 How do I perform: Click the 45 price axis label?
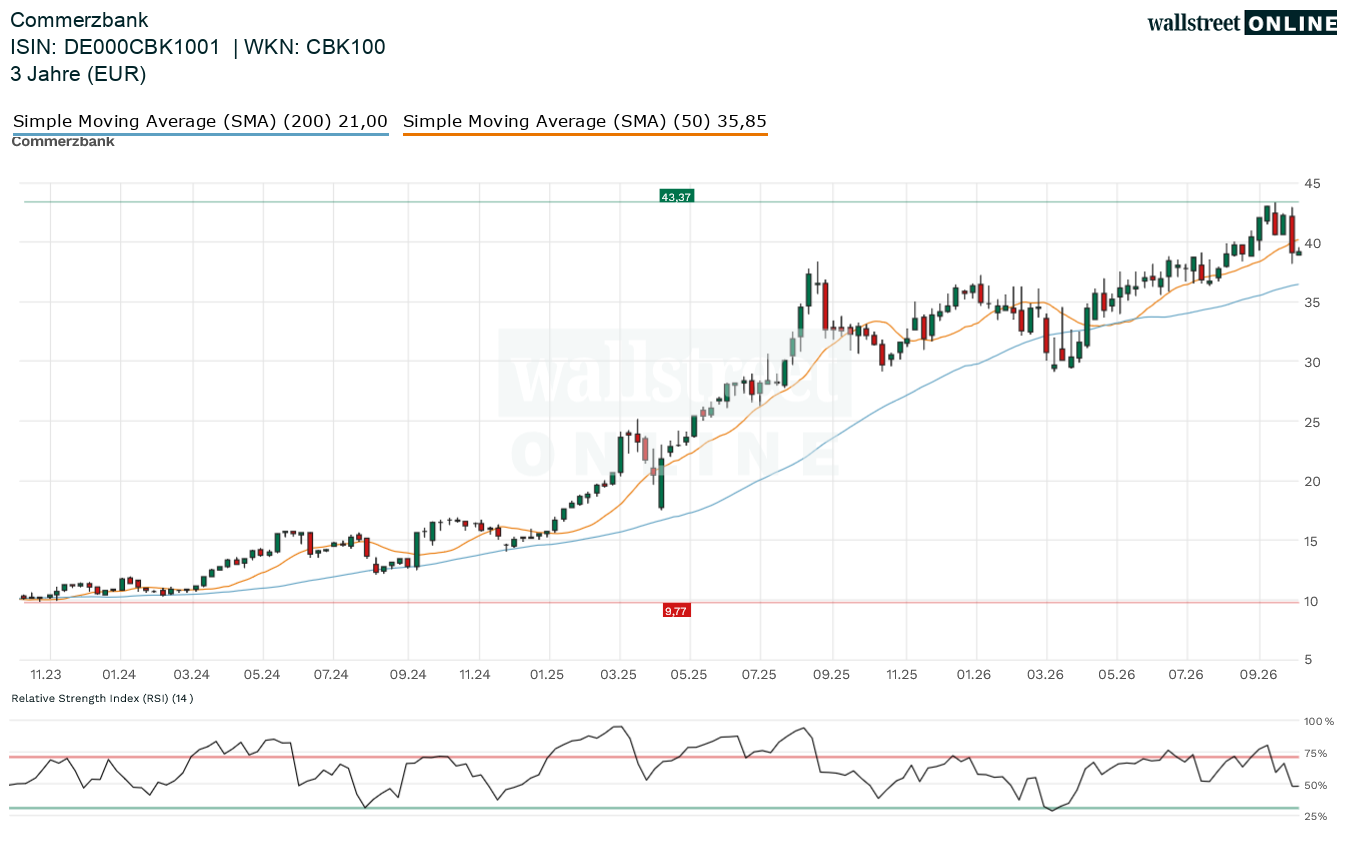pyautogui.click(x=1312, y=183)
